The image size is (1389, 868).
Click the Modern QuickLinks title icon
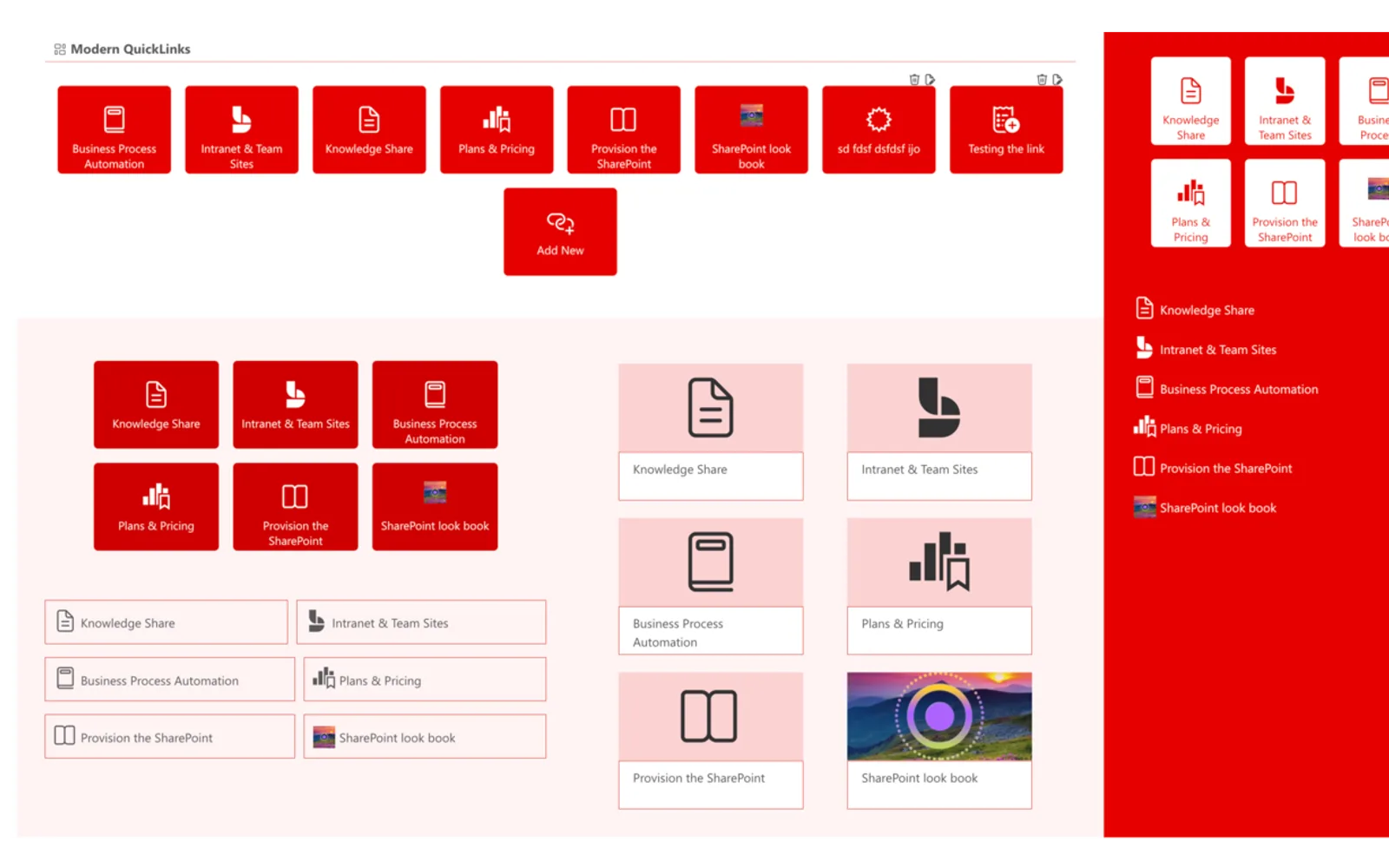(x=60, y=49)
